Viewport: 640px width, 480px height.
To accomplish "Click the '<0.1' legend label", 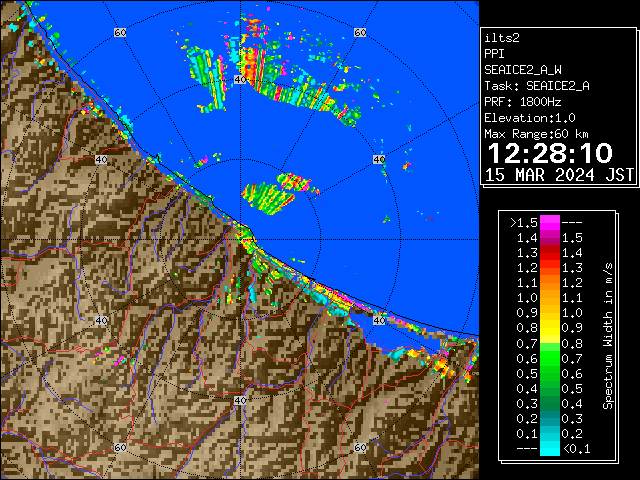I will coord(577,449).
